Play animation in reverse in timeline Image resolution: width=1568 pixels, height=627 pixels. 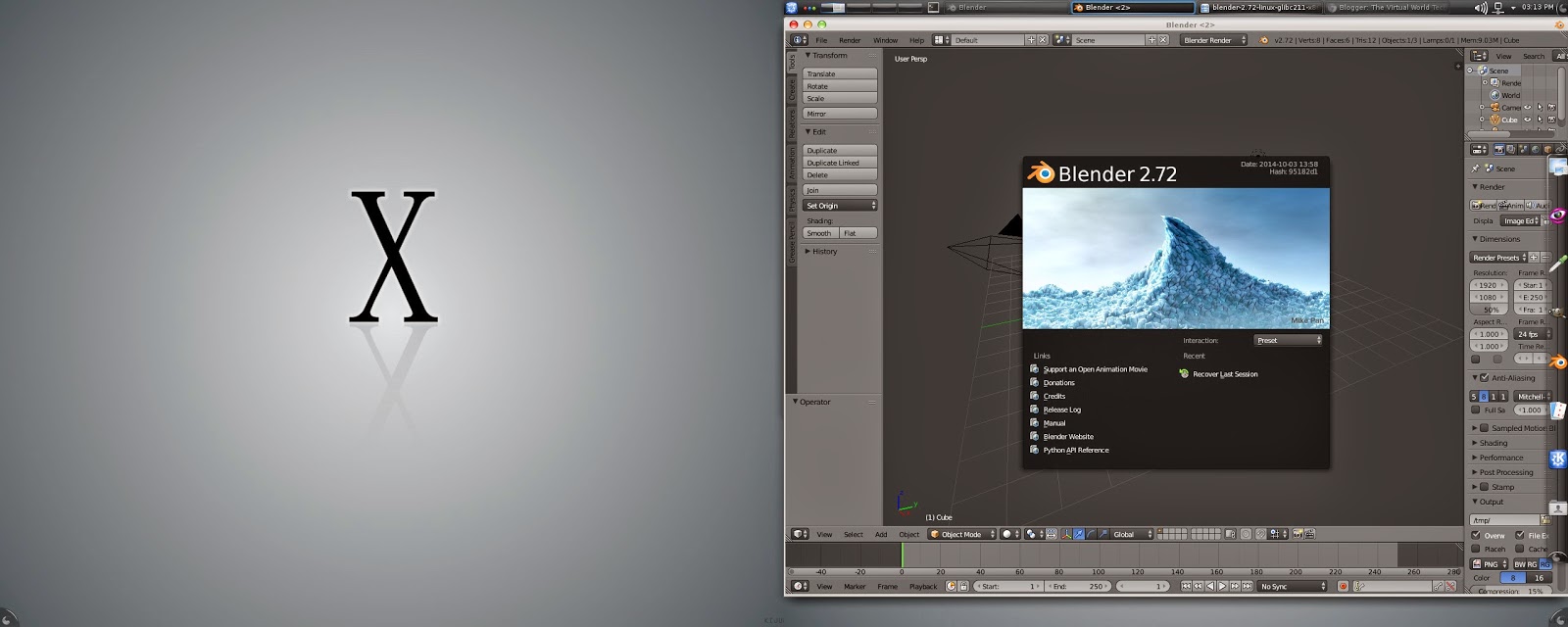(1209, 586)
